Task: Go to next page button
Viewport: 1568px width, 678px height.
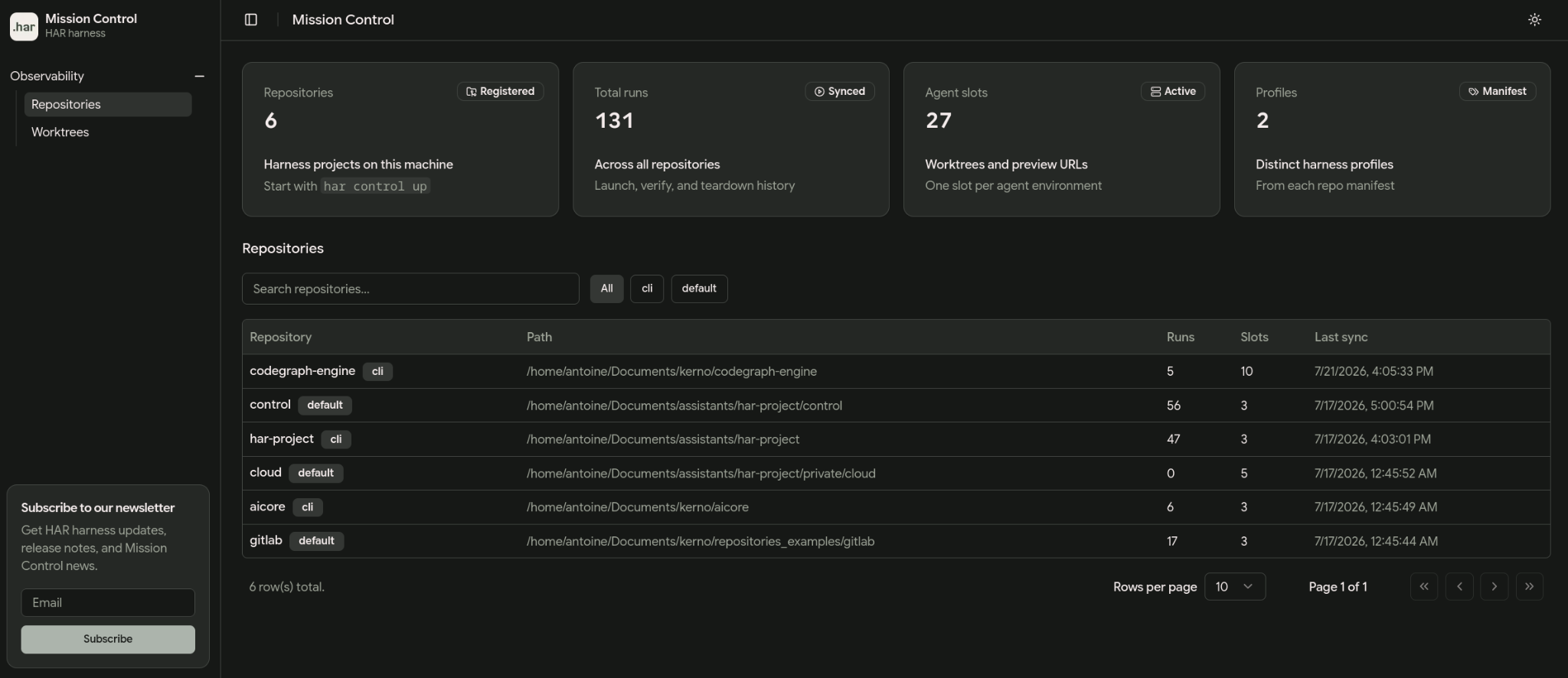Action: pyautogui.click(x=1494, y=587)
